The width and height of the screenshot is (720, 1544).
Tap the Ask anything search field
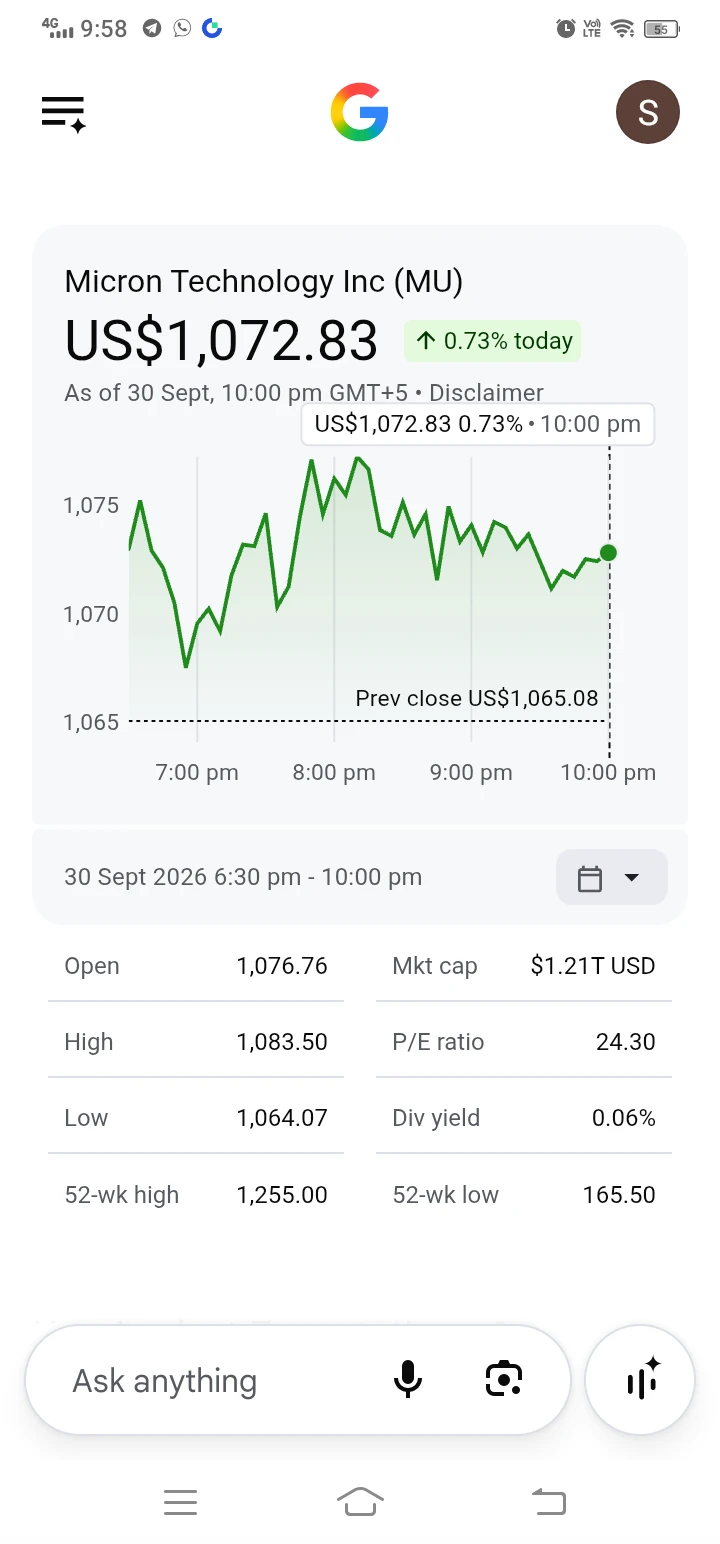point(298,1380)
